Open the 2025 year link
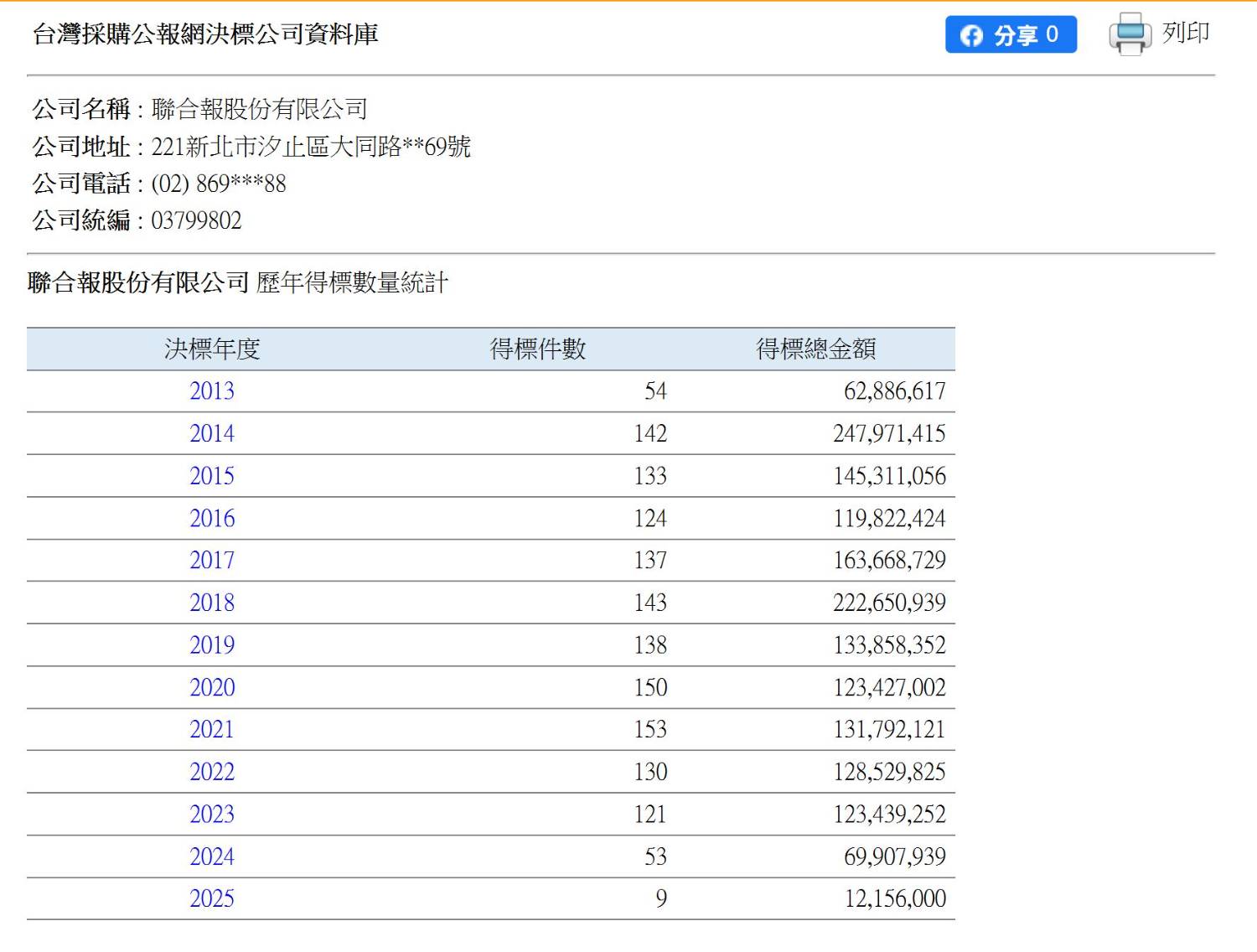 pyautogui.click(x=212, y=898)
